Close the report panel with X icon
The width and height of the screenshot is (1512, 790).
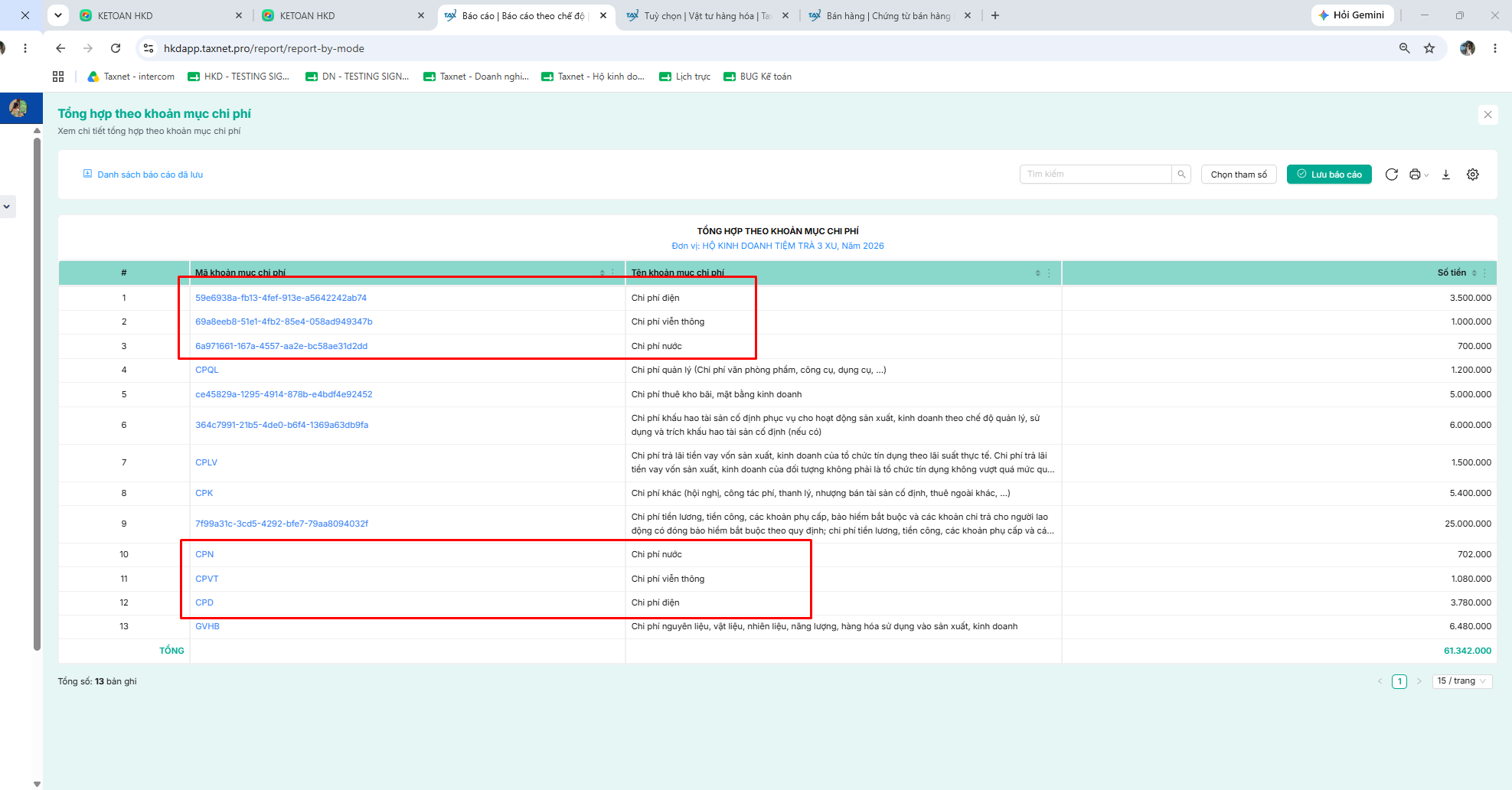point(1488,115)
